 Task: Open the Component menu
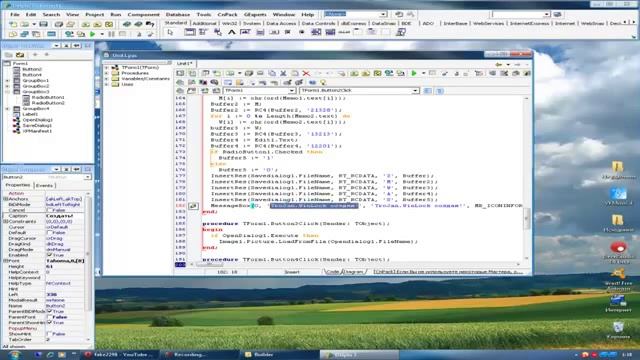pyautogui.click(x=144, y=15)
